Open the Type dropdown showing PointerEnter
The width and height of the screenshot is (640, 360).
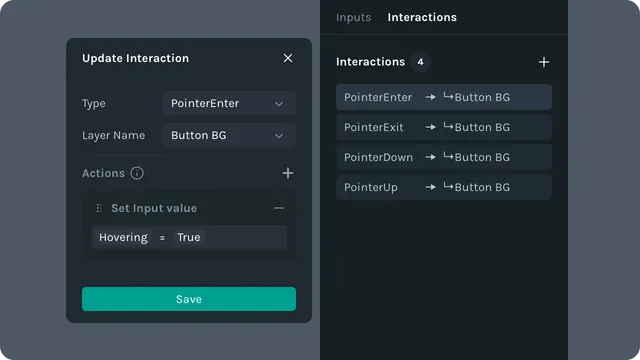[x=229, y=103]
